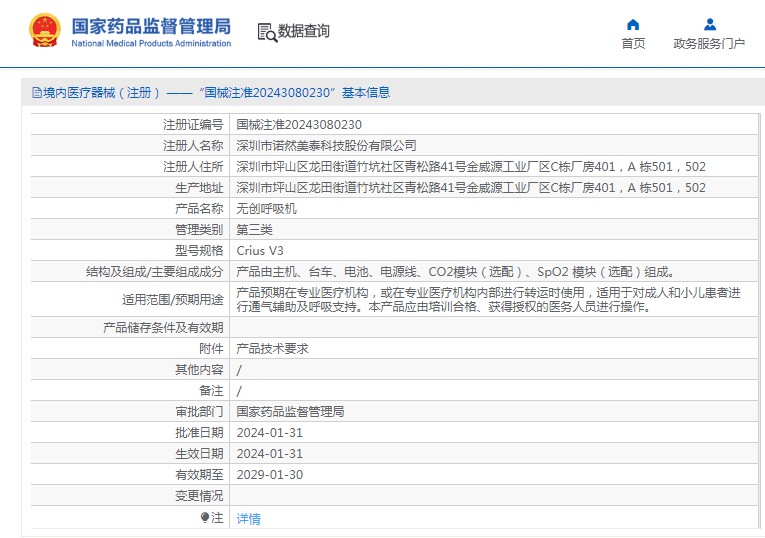Viewport: 765px width, 538px height.
Task: Click the 数据查询 heading text
Action: coord(303,32)
